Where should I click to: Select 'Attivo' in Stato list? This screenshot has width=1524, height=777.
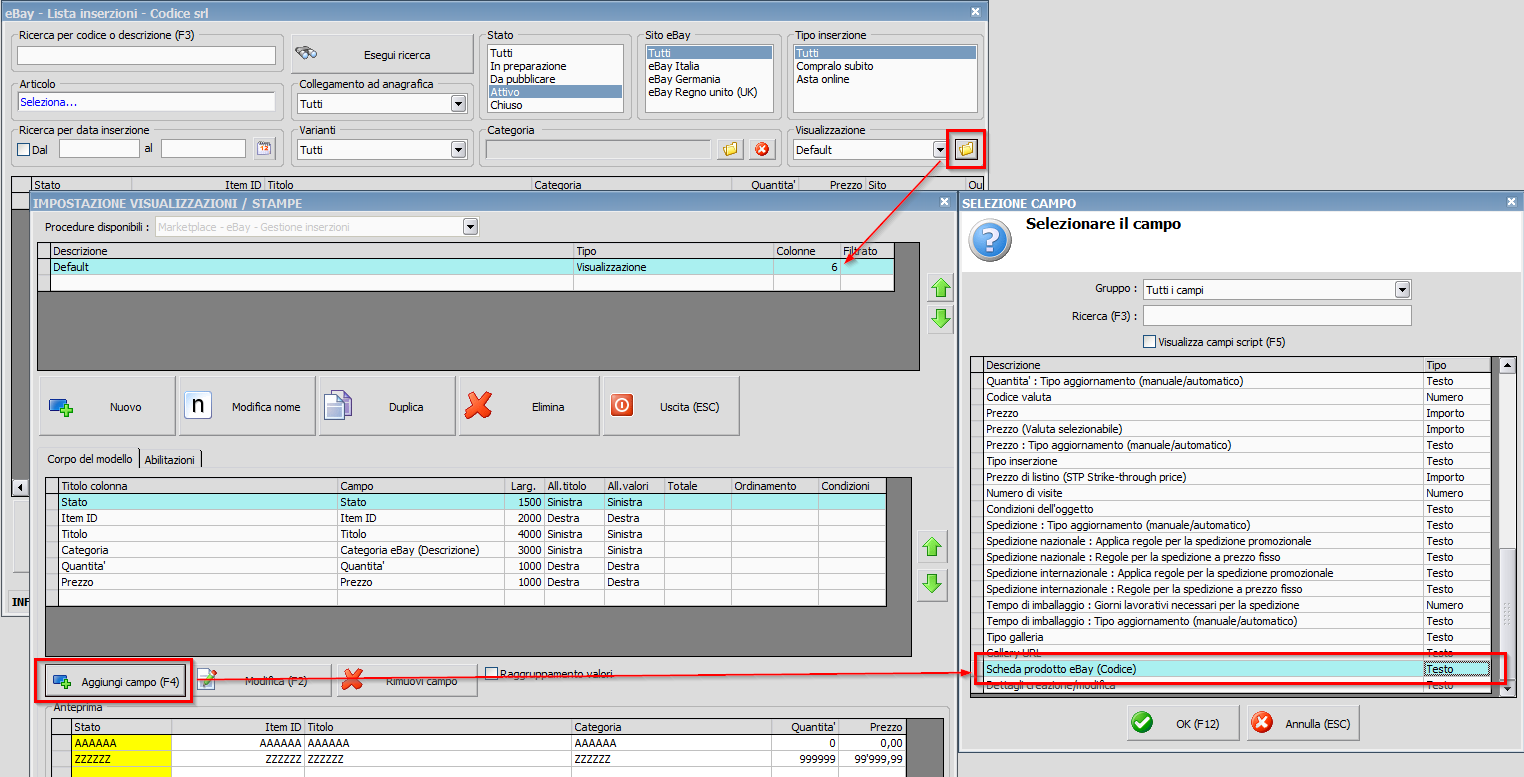tap(554, 92)
